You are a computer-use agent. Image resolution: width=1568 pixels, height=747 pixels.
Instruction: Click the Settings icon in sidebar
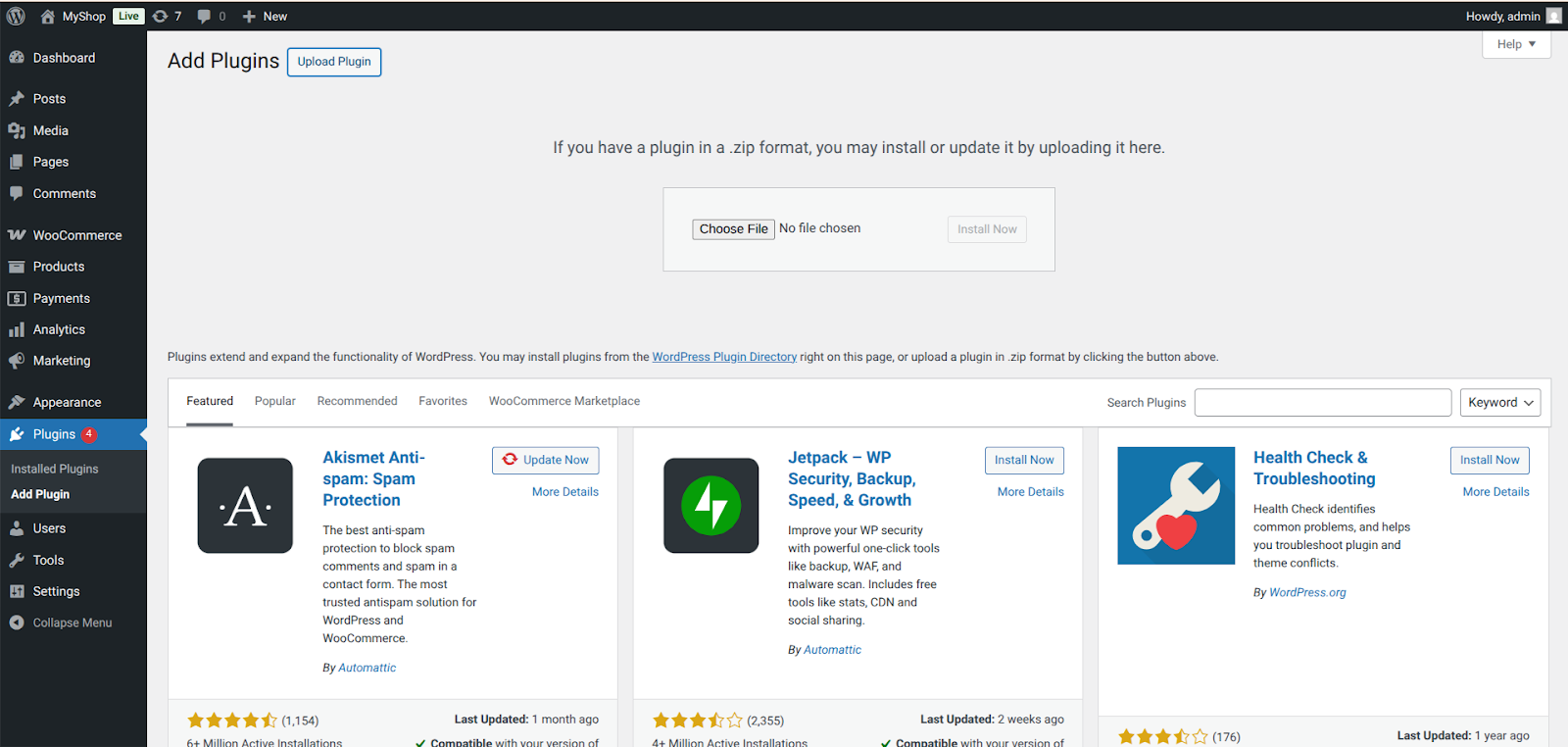click(17, 591)
